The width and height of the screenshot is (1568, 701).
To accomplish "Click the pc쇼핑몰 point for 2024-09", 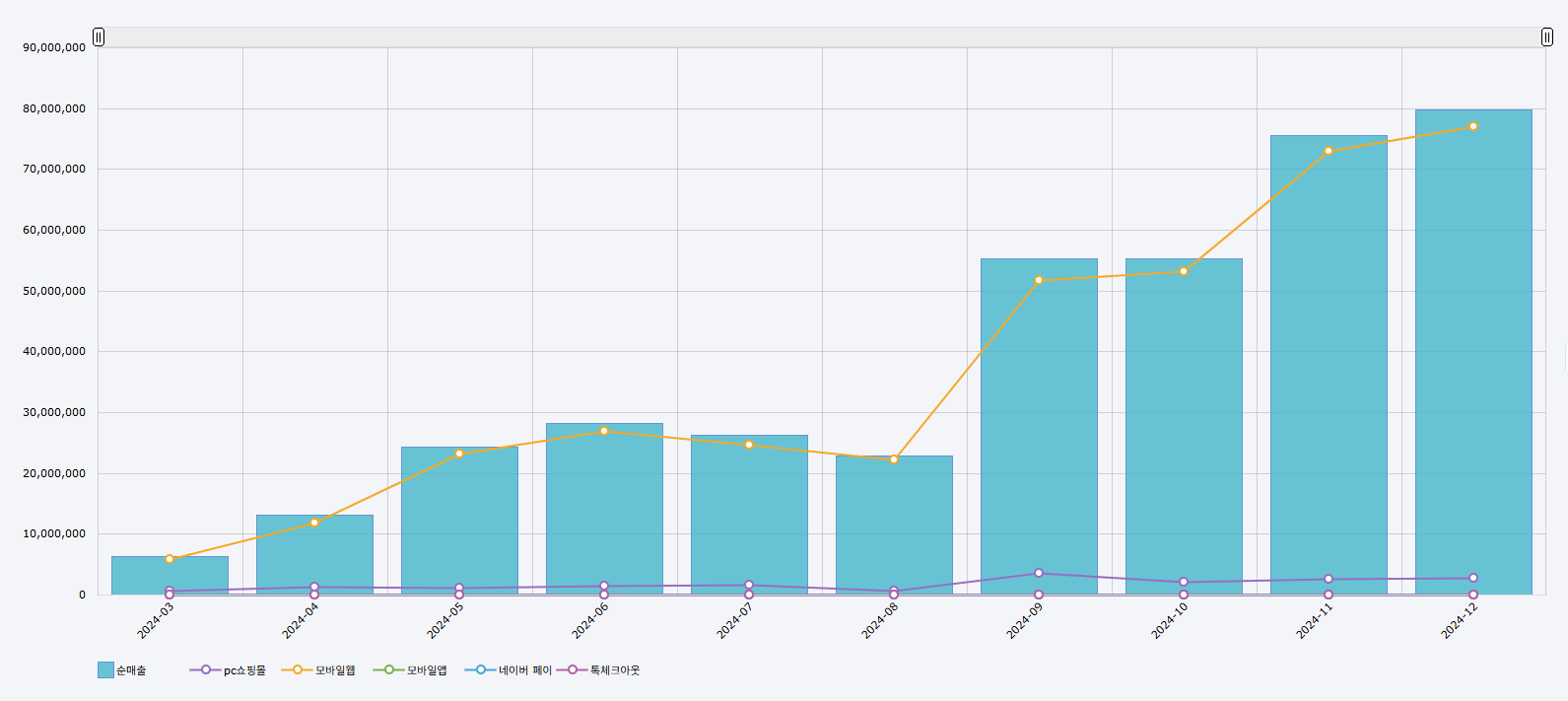I will tap(1039, 573).
